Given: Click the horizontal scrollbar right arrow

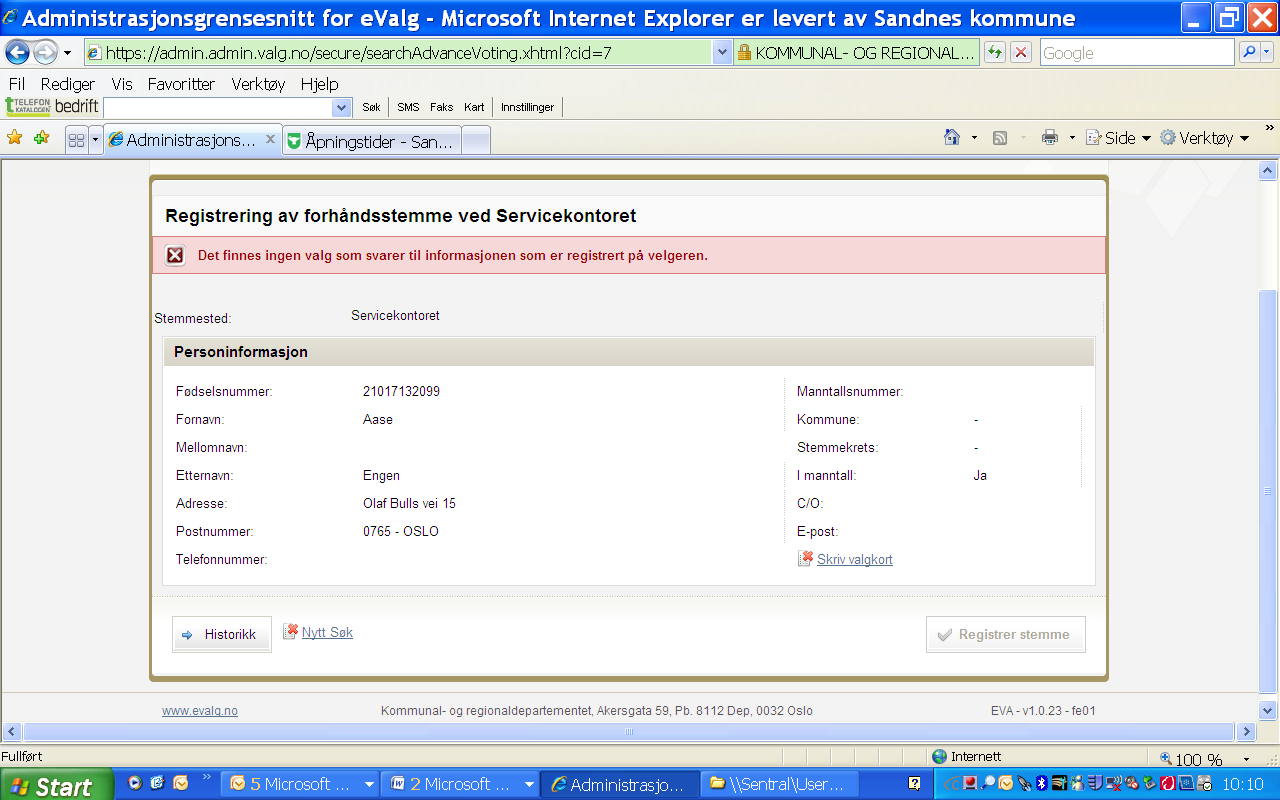Looking at the screenshot, I should tap(1246, 731).
